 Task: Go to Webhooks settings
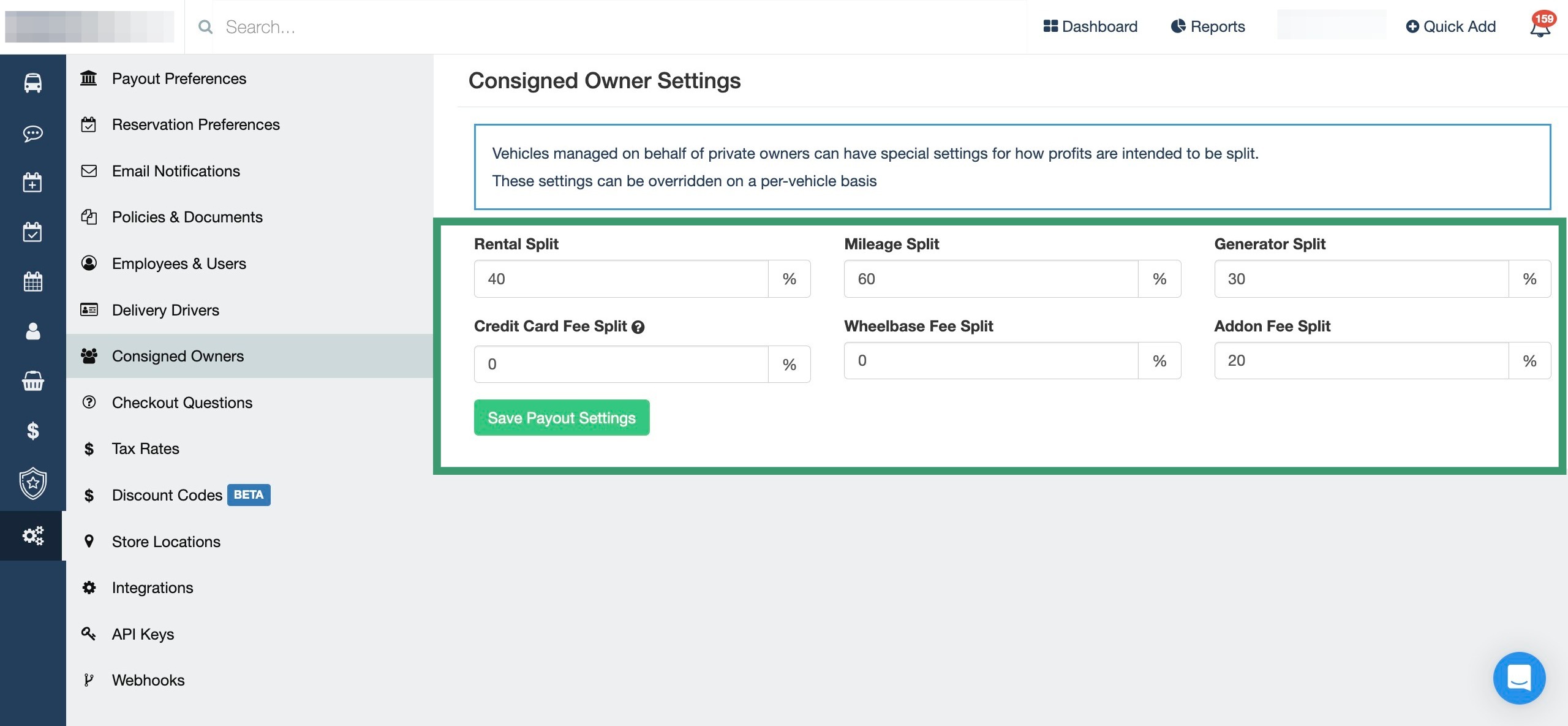point(148,679)
